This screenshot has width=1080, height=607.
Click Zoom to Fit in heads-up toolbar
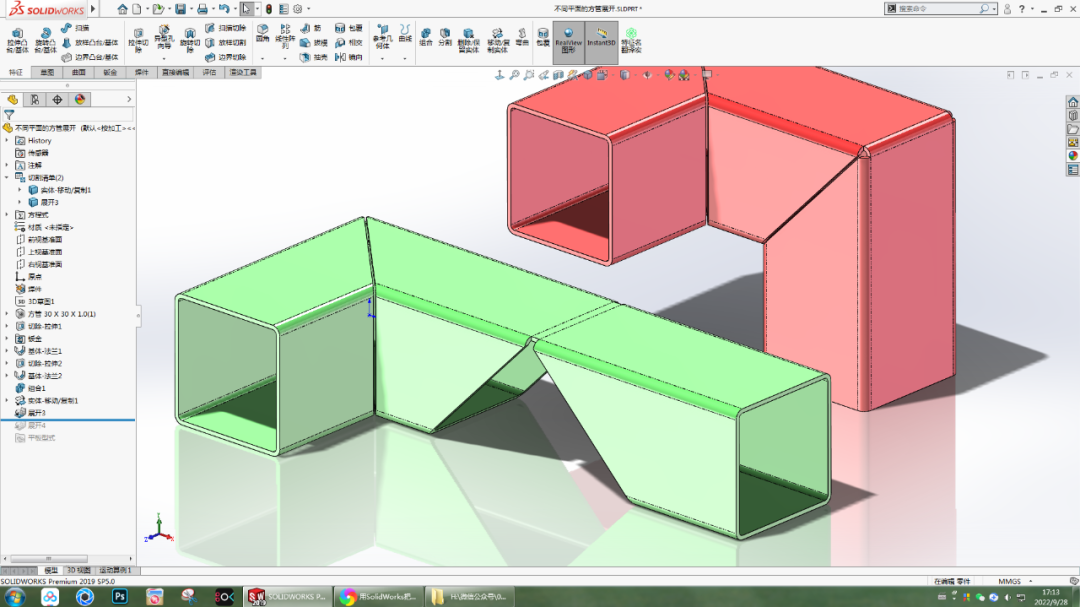(514, 74)
